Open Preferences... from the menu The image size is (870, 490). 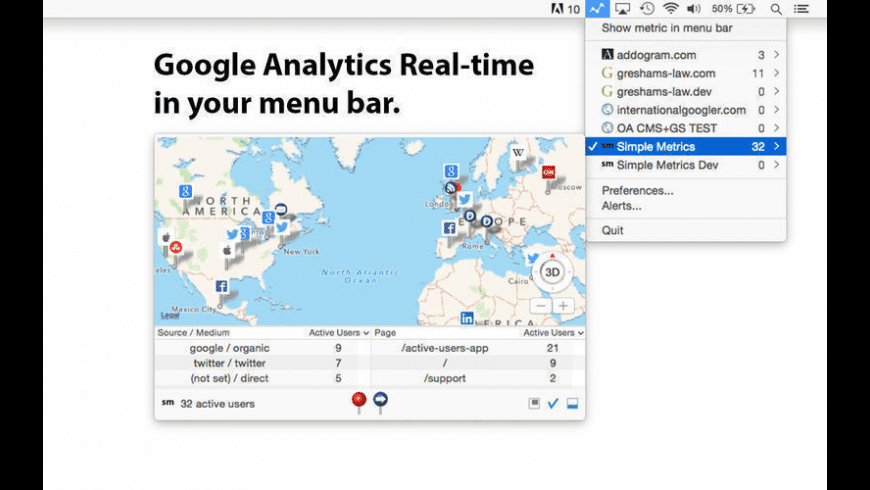click(638, 190)
